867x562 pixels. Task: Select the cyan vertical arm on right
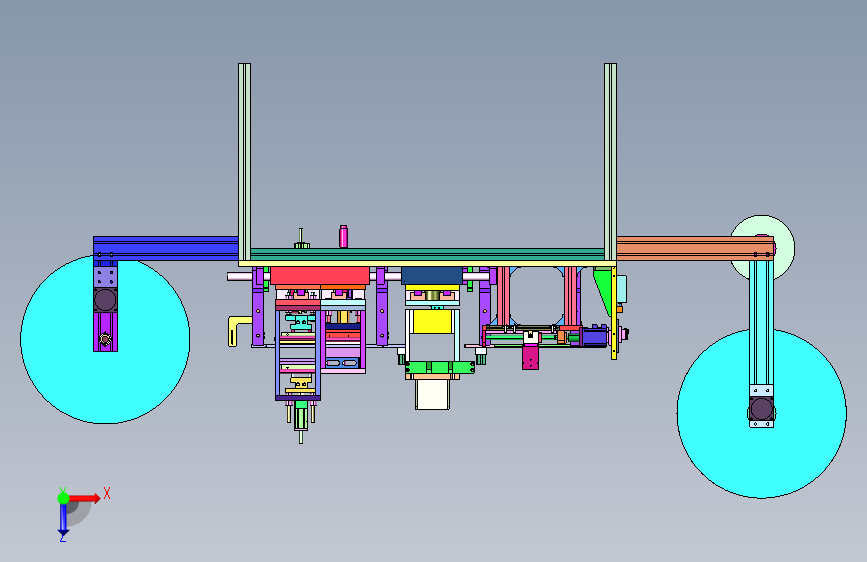point(761,323)
